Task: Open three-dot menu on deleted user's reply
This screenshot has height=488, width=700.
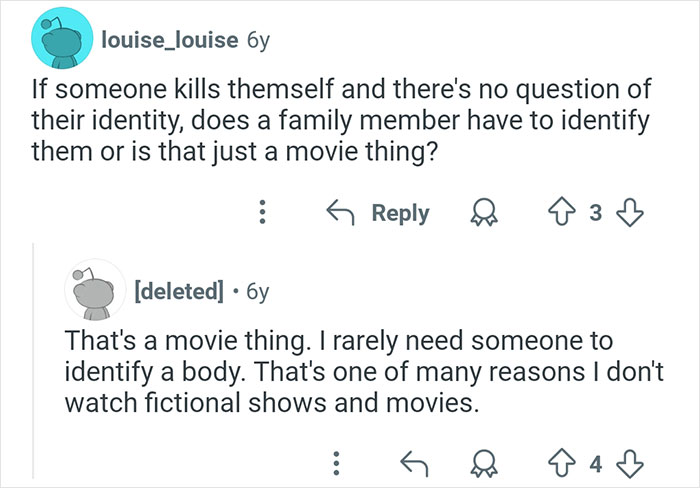Action: 335,463
